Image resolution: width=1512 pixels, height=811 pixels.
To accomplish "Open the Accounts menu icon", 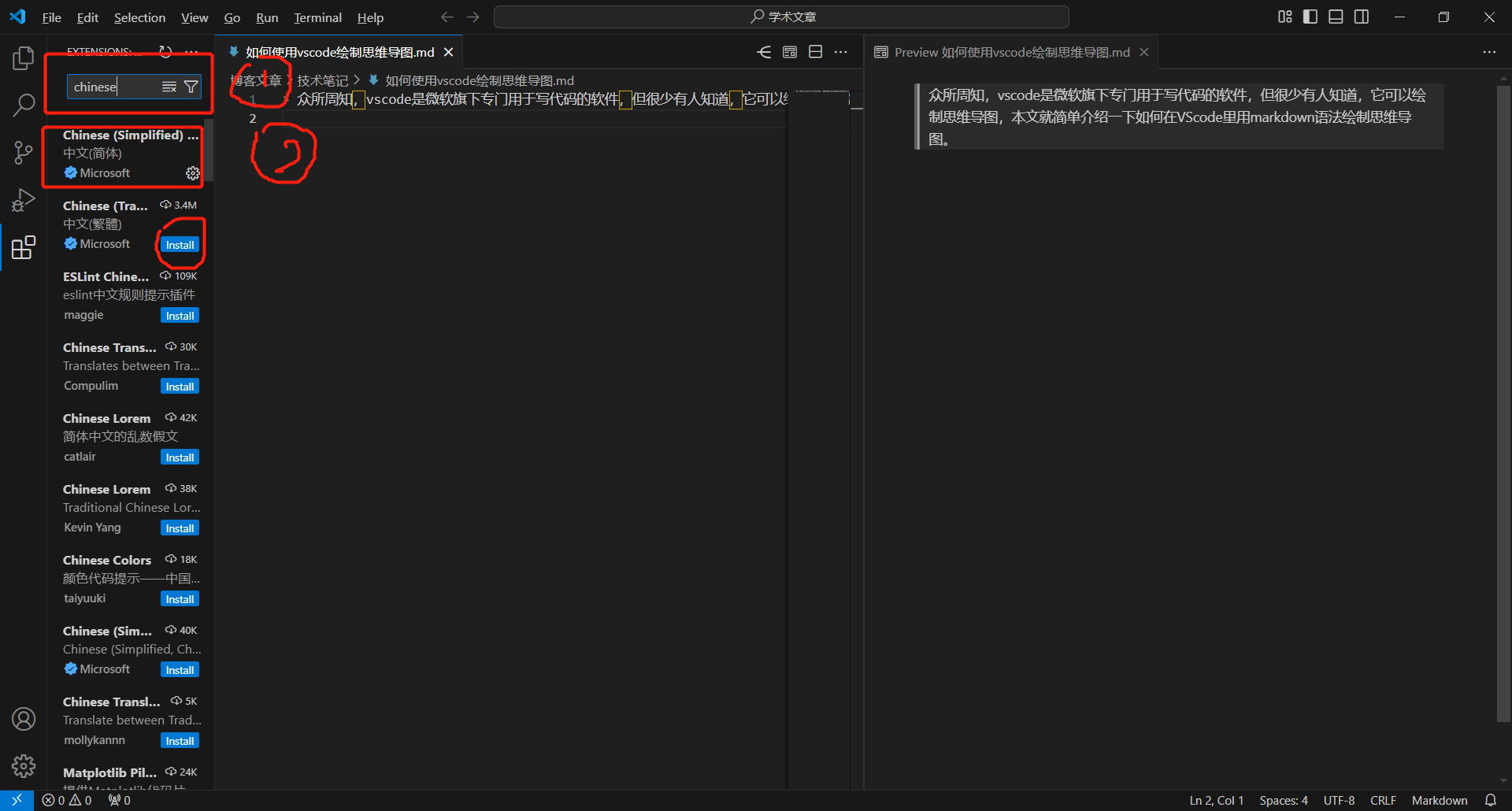I will 24,719.
